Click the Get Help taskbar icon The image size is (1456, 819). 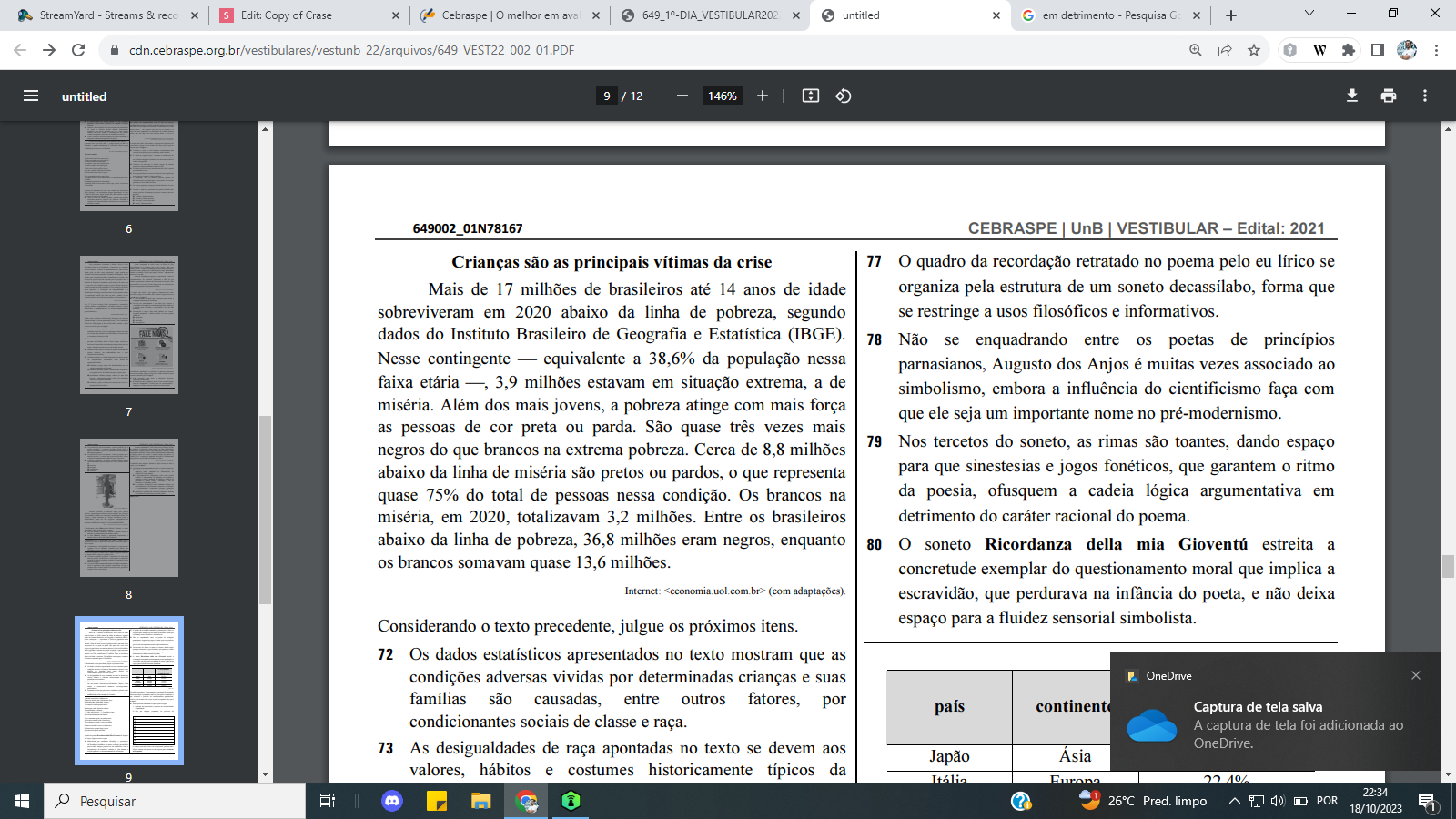point(1021,801)
